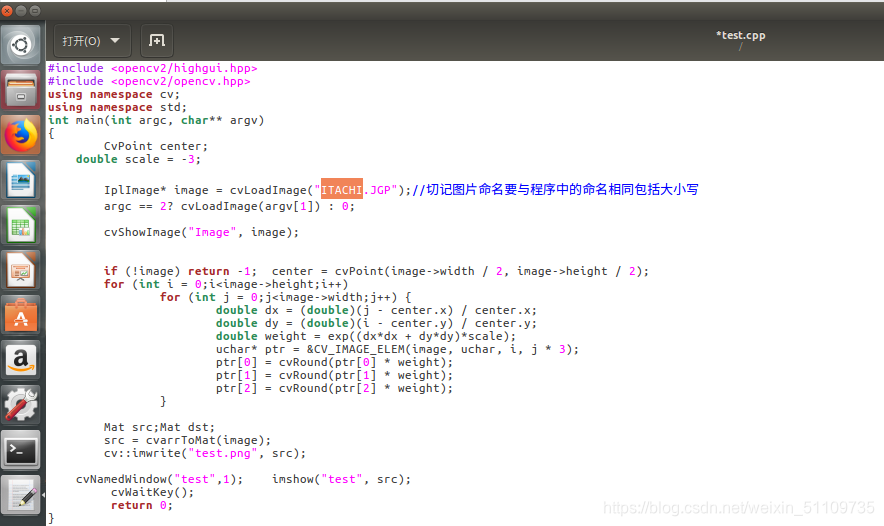Click the 'Mat src;Mat dst;' line
This screenshot has height=526, width=884.
159,427
